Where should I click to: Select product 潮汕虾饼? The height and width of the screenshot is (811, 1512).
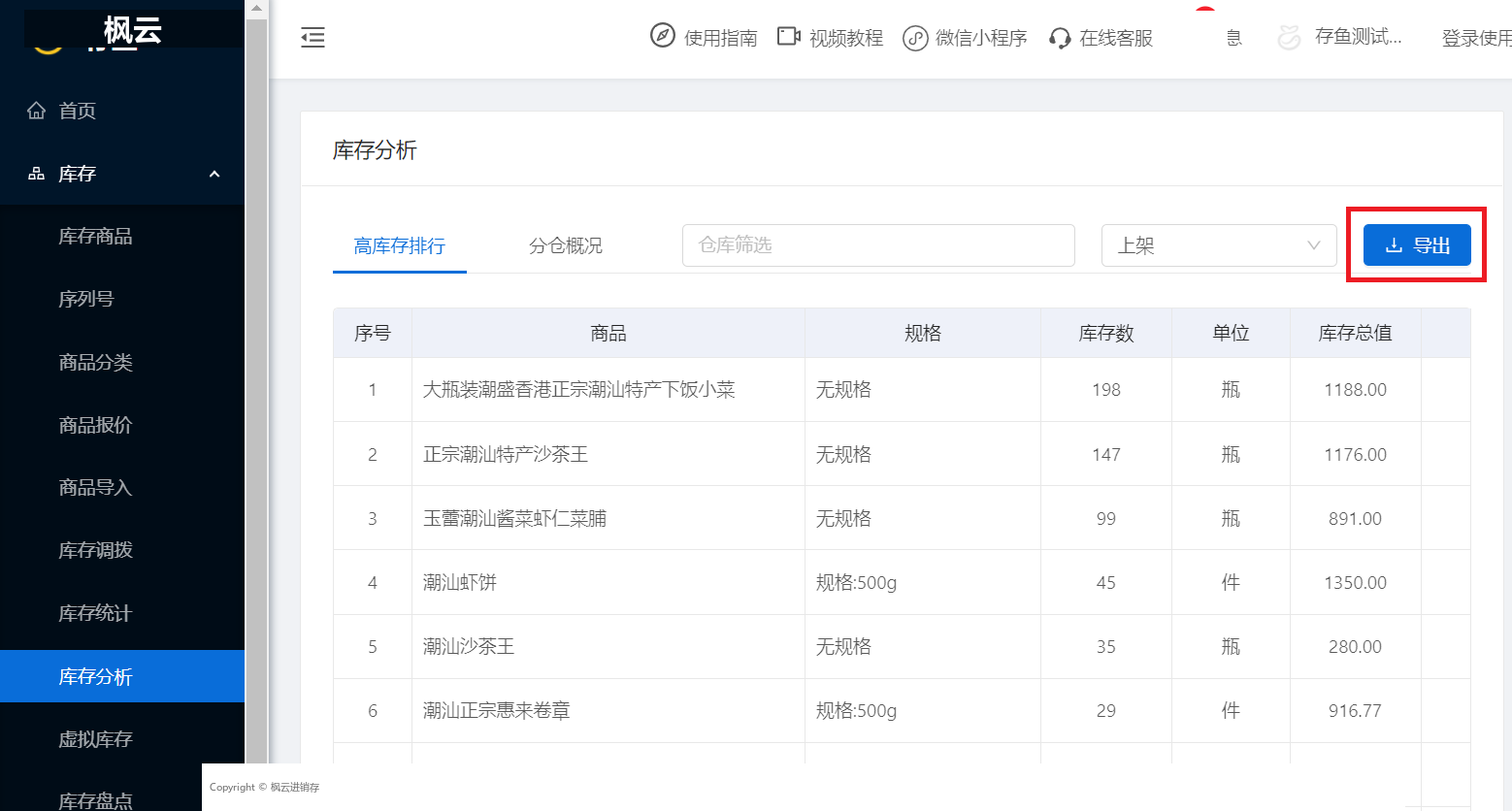460,582
